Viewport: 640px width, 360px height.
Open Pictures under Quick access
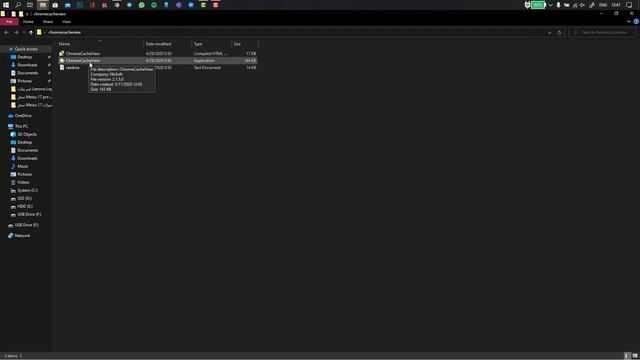coord(24,81)
